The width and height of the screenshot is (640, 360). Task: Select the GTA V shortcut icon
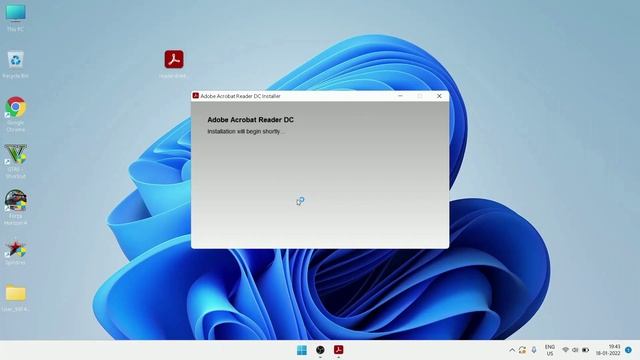click(16, 161)
